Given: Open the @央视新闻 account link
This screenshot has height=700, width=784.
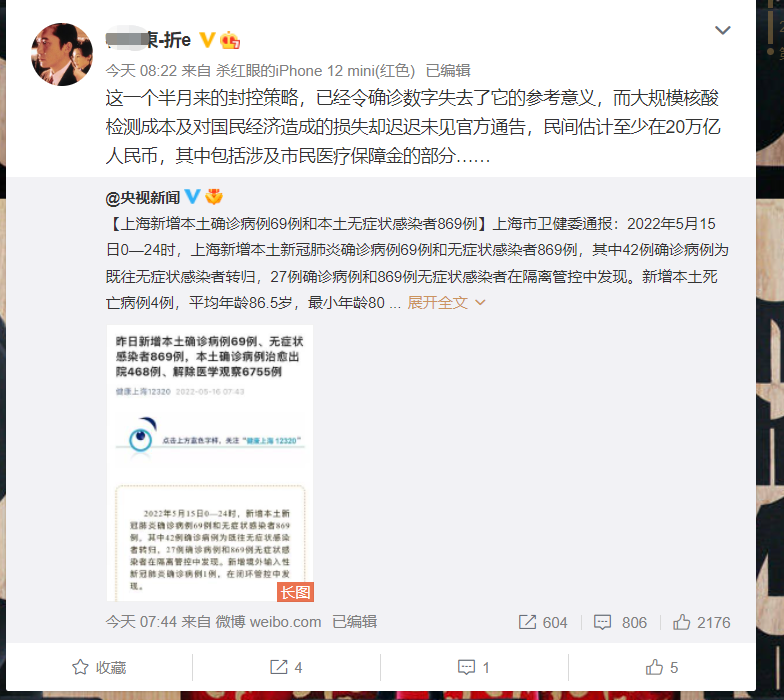Looking at the screenshot, I should click(x=142, y=198).
